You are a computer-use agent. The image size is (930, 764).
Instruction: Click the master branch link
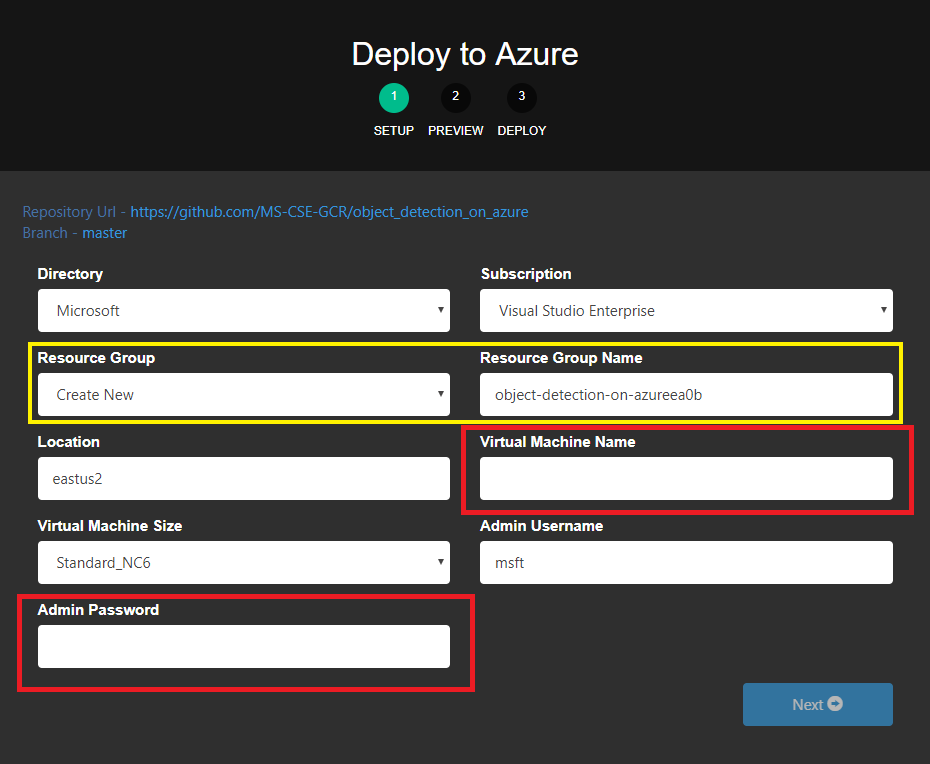[104, 233]
